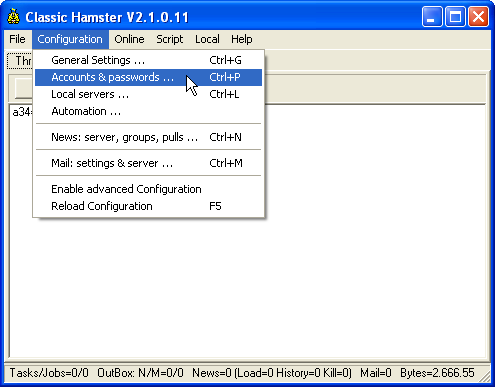Open the Script menu
Image resolution: width=495 pixels, height=387 pixels.
tap(170, 39)
